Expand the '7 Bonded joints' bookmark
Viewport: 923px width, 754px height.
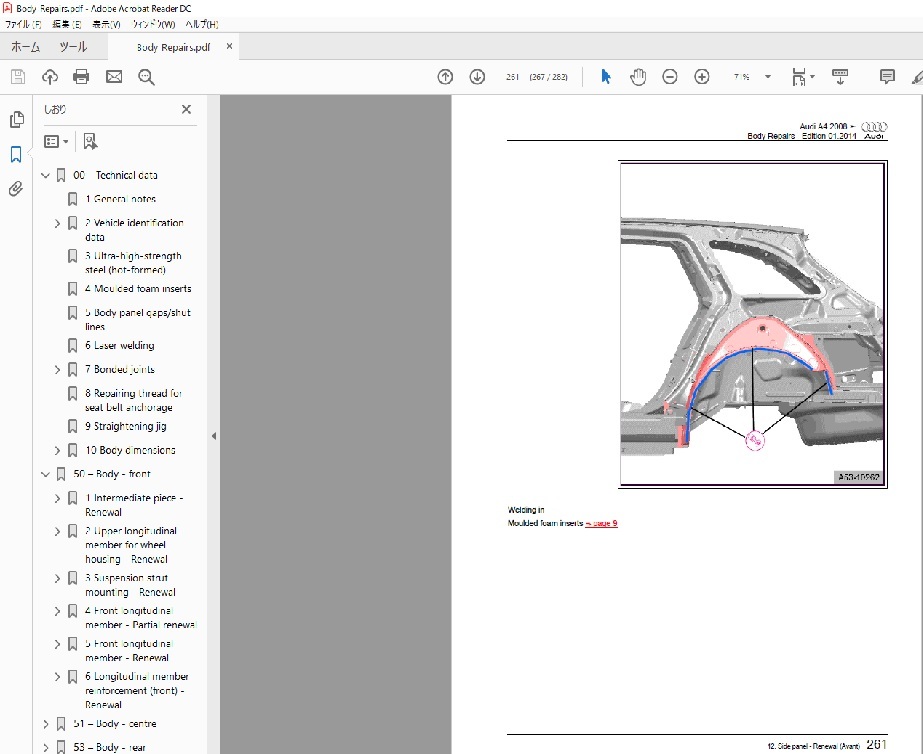point(58,370)
